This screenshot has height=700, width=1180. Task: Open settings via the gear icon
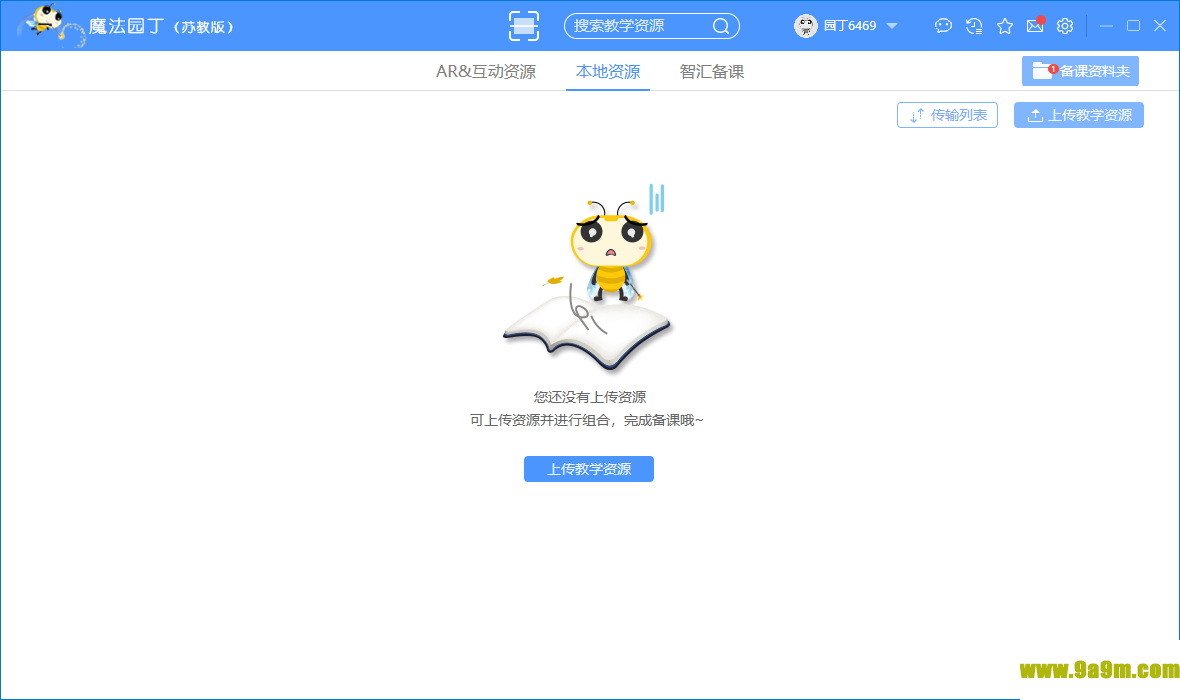[1065, 26]
